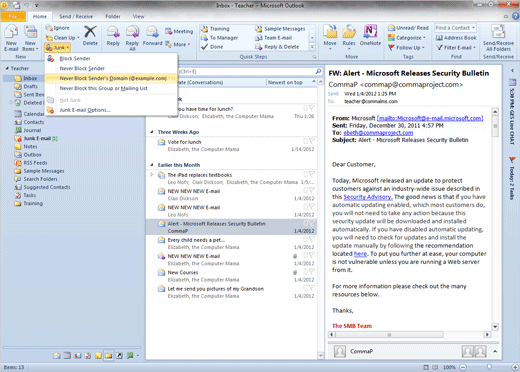Choose Block Sender from Junk menu
520x372 pixels.
[x=111, y=58]
